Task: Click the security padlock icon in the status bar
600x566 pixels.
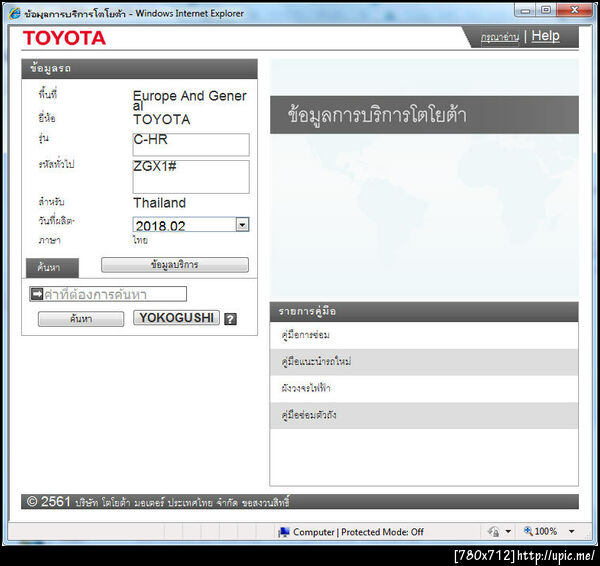Action: pyautogui.click(x=494, y=532)
